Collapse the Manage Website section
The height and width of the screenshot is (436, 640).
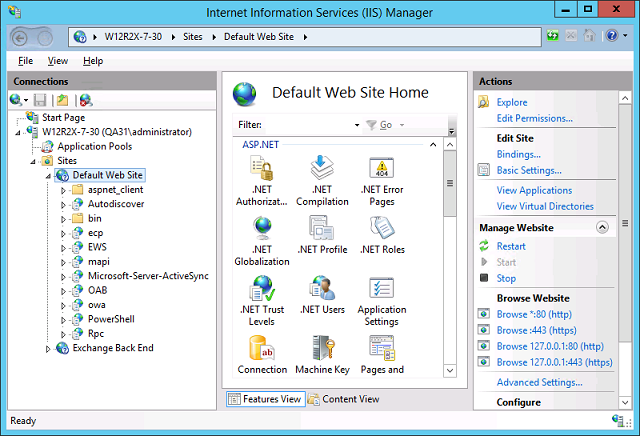point(602,228)
